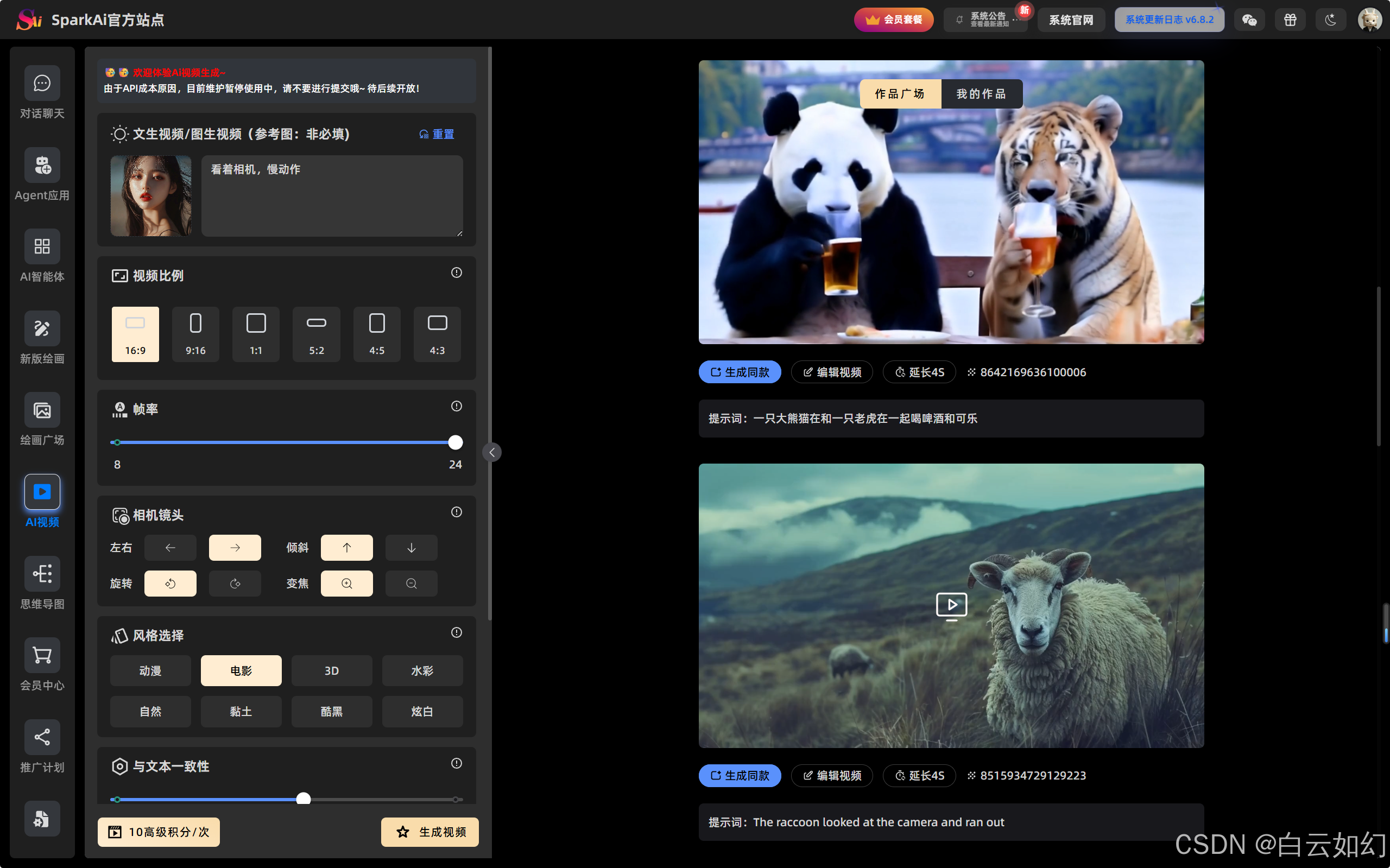
Task: Open the 对话聊天 chat sidebar icon
Action: [x=42, y=84]
